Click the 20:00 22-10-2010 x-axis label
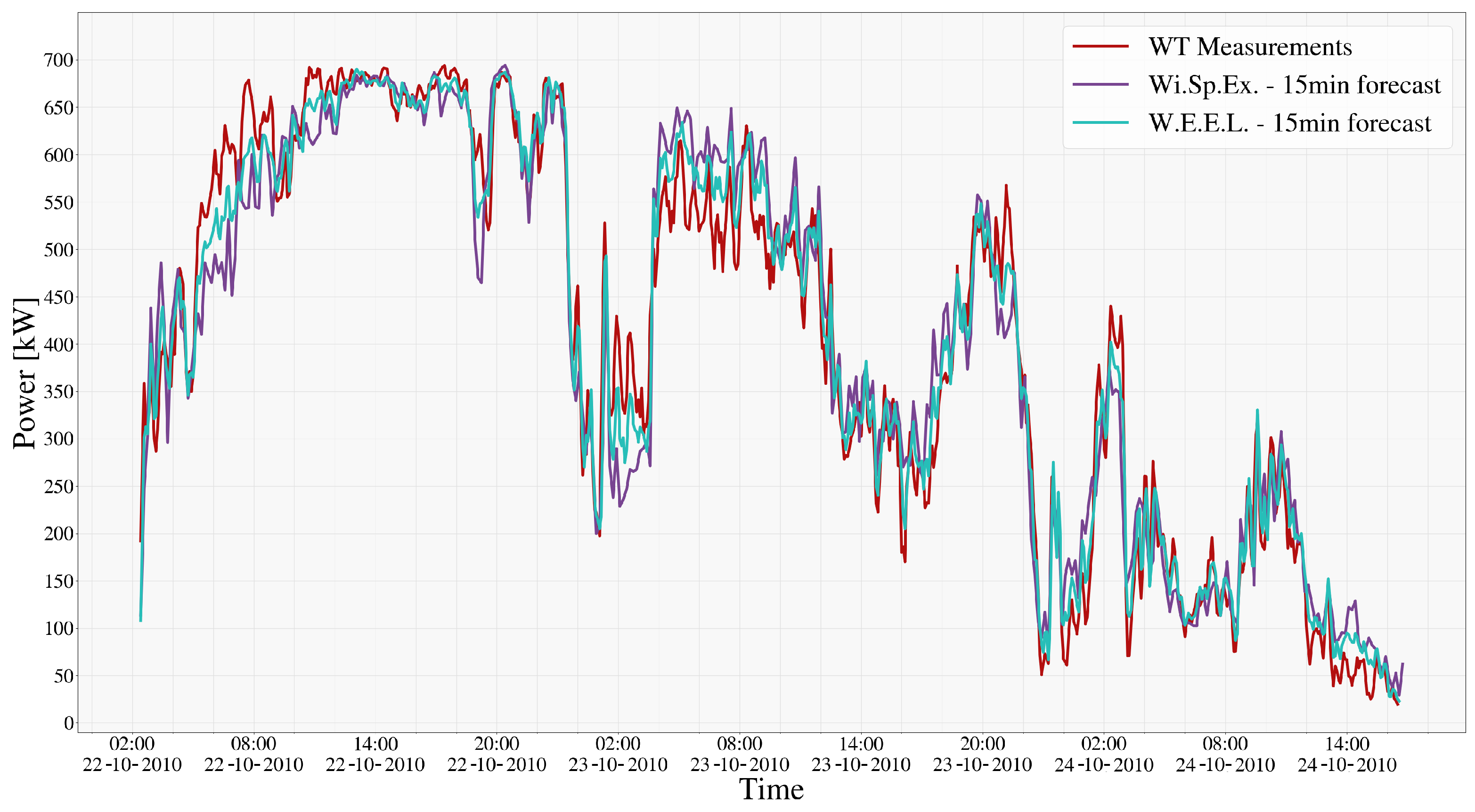1475x812 pixels. (x=497, y=754)
